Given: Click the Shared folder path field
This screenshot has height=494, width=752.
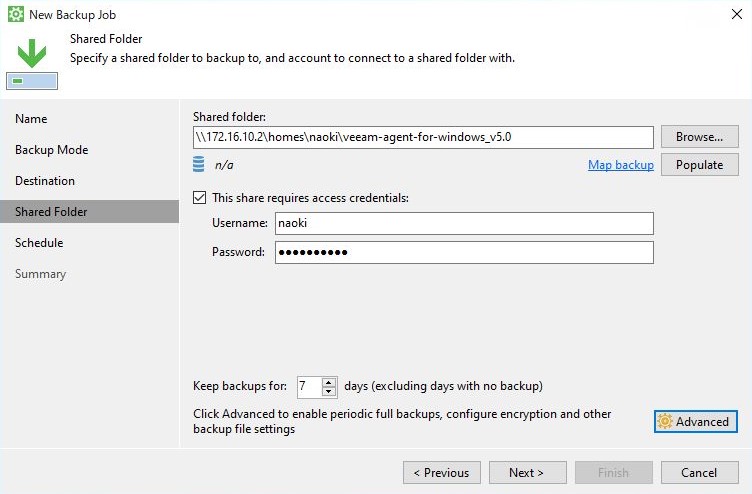Looking at the screenshot, I should pyautogui.click(x=423, y=137).
